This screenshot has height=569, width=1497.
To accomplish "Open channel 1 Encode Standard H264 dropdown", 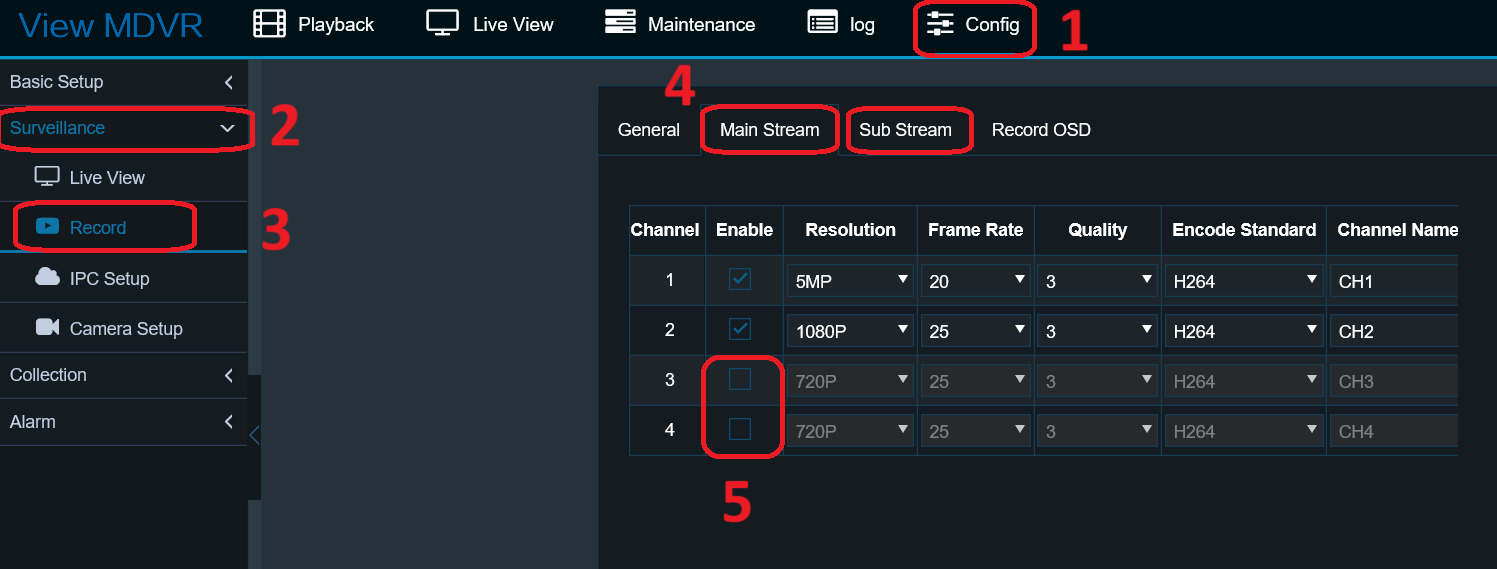I will pyautogui.click(x=1243, y=281).
